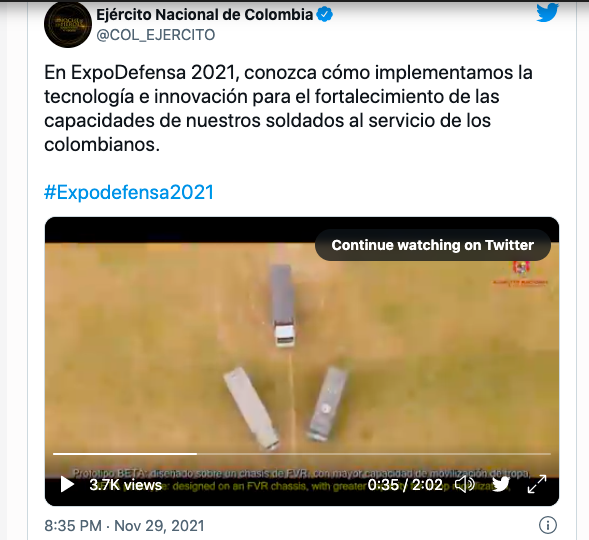Click the video subtitle caption text

(x=302, y=480)
